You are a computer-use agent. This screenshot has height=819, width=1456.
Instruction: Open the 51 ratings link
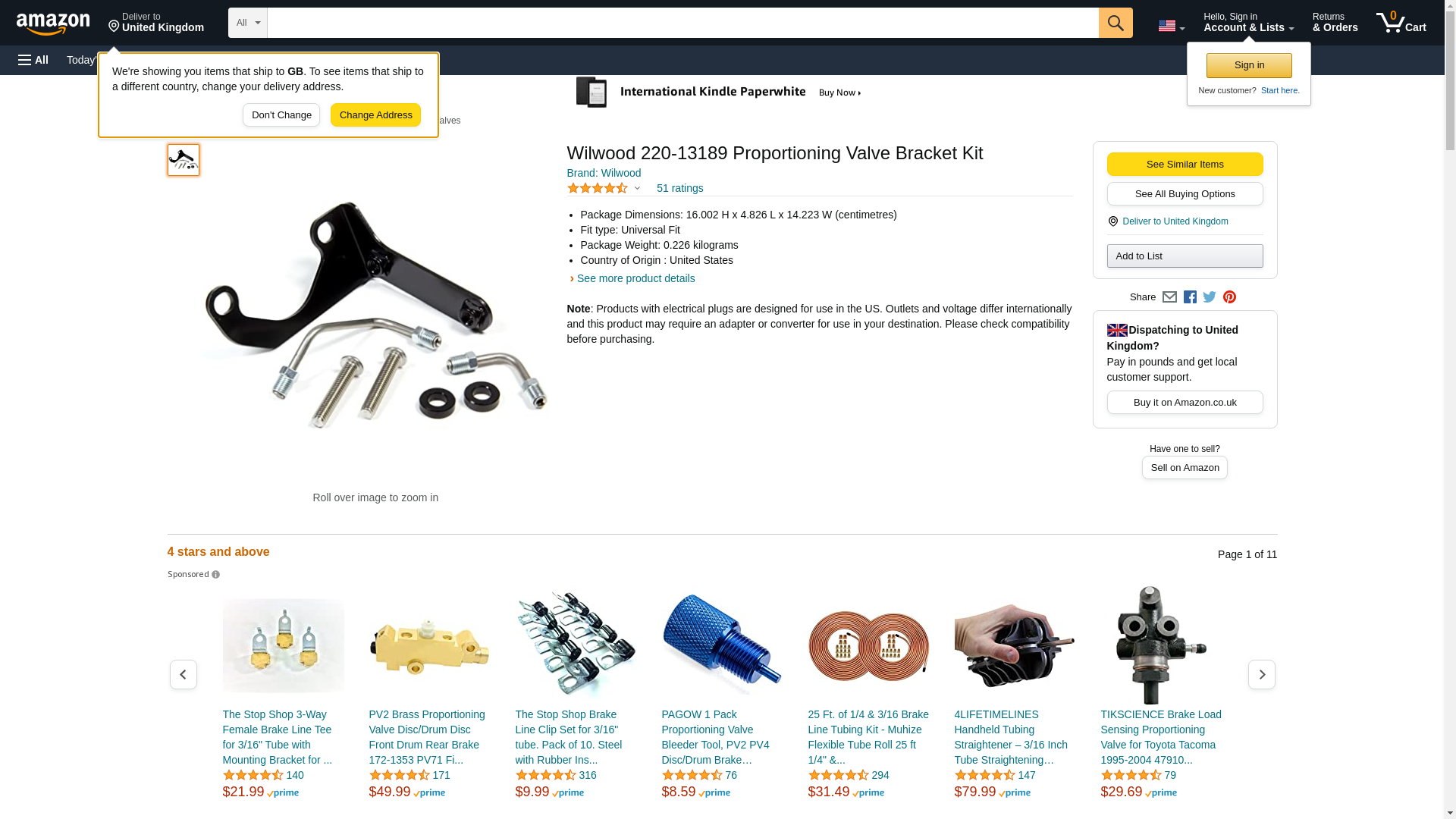click(x=679, y=188)
